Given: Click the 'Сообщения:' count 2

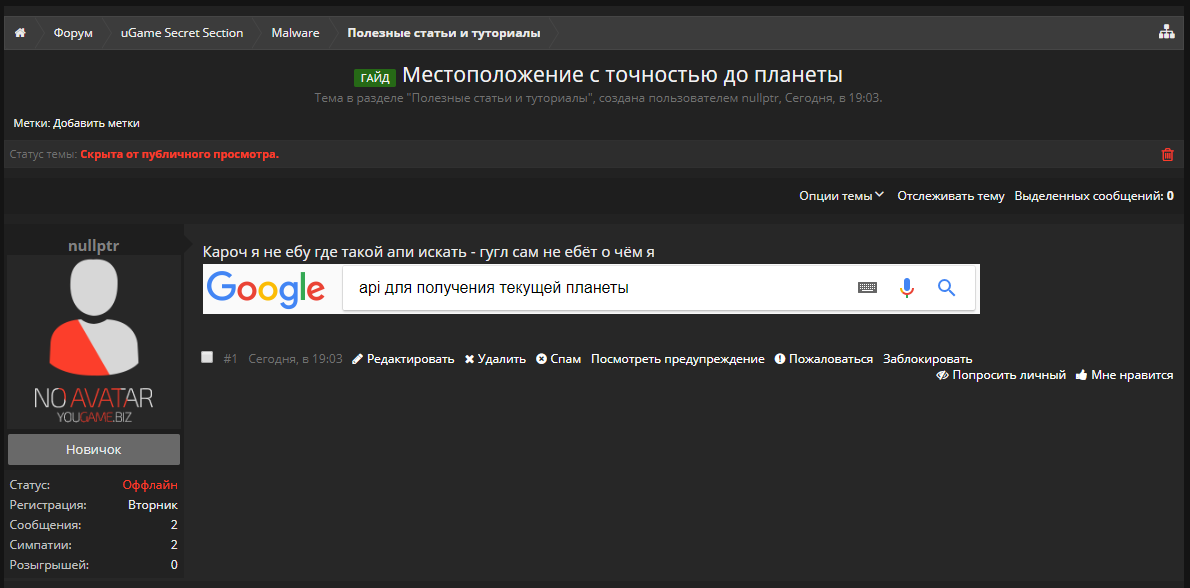Looking at the screenshot, I should [174, 524].
